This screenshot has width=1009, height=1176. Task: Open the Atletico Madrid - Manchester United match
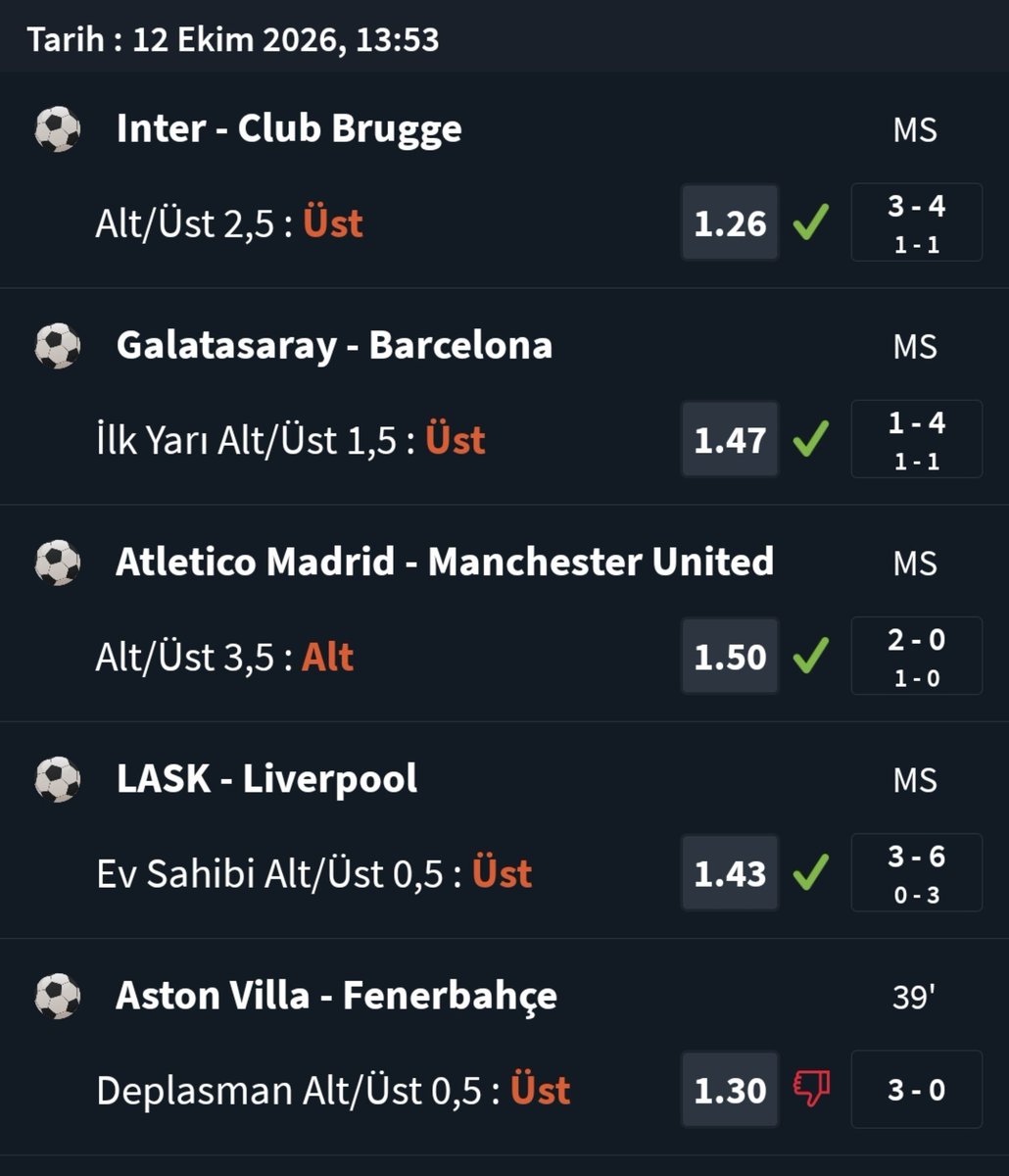pos(445,563)
